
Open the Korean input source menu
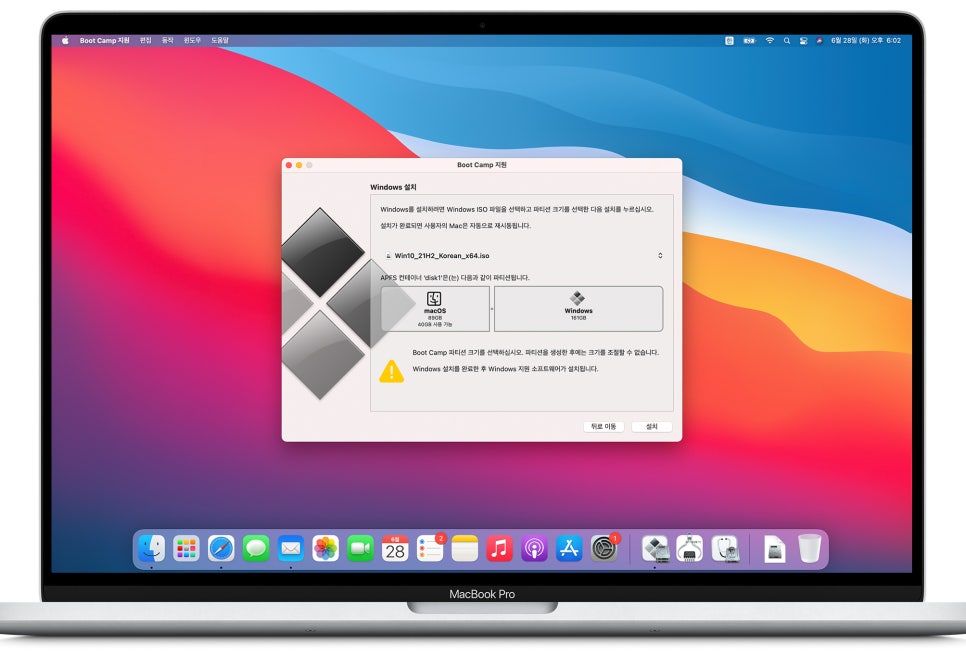[729, 41]
